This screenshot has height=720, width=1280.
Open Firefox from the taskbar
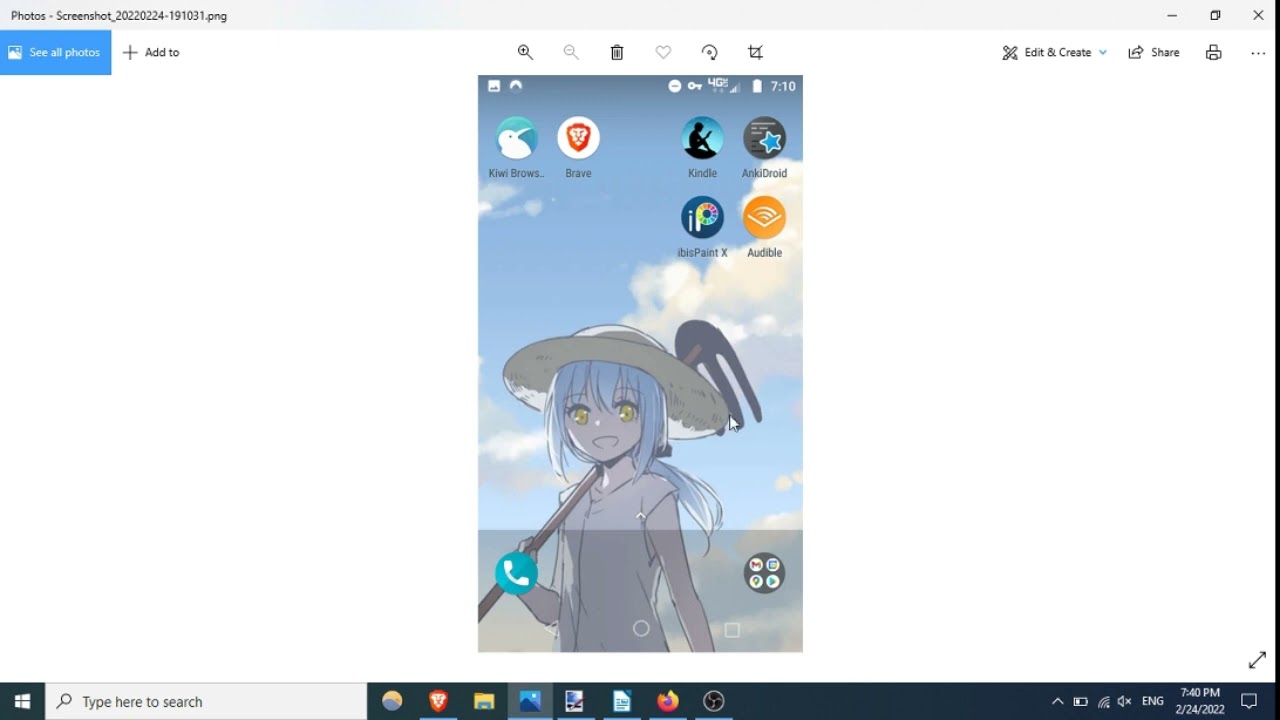coord(668,701)
